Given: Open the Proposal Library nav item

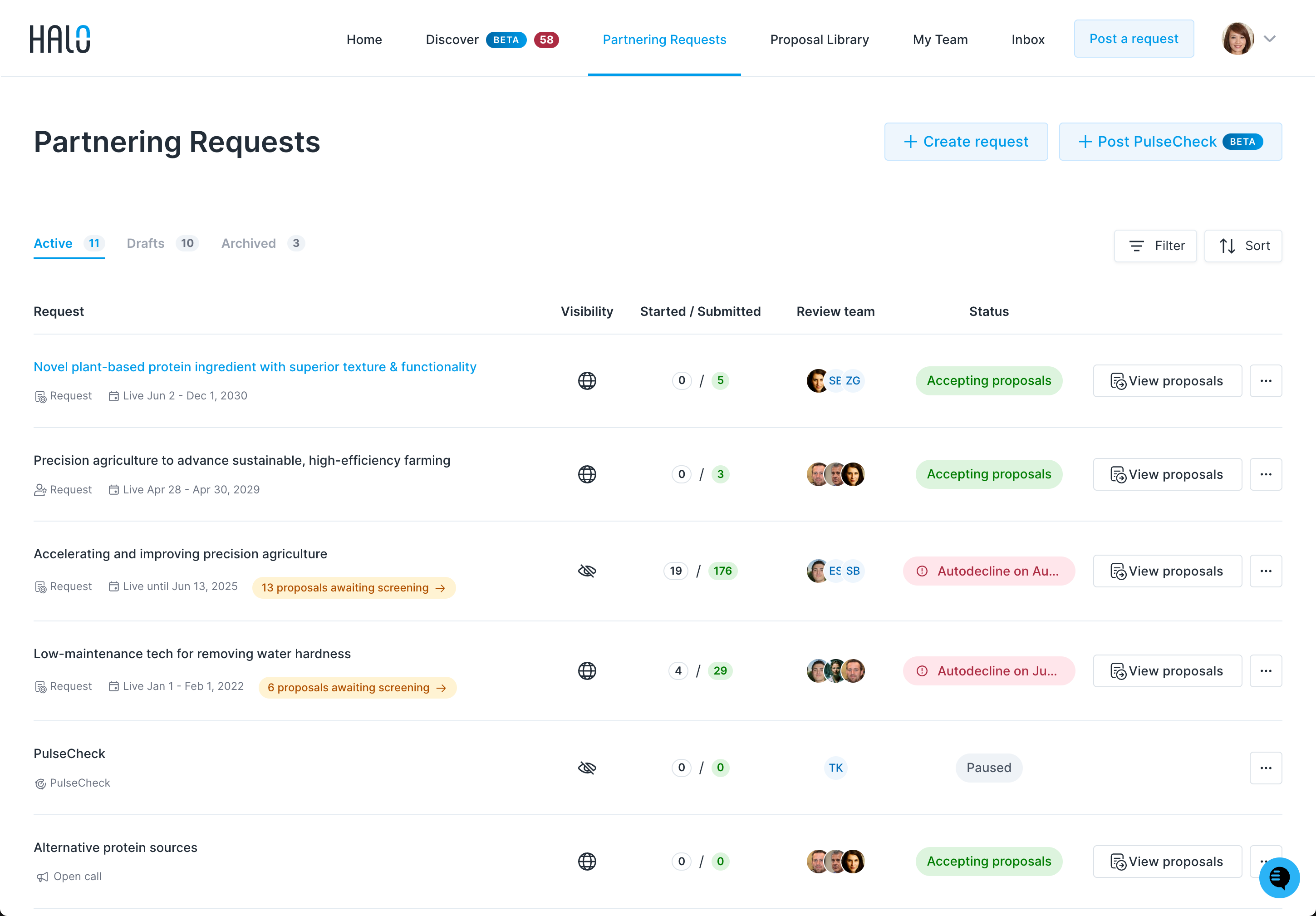Looking at the screenshot, I should (819, 39).
